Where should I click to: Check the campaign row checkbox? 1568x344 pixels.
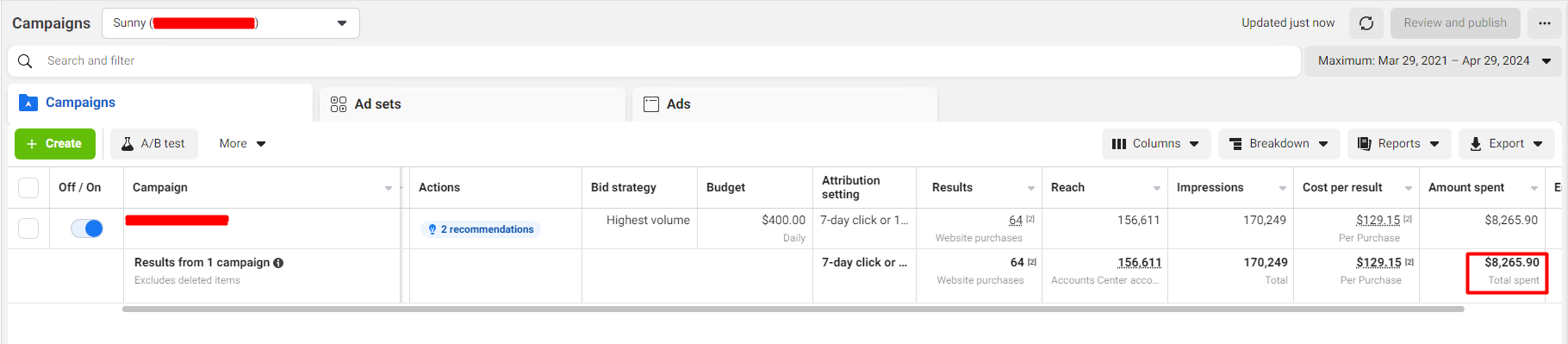(28, 228)
